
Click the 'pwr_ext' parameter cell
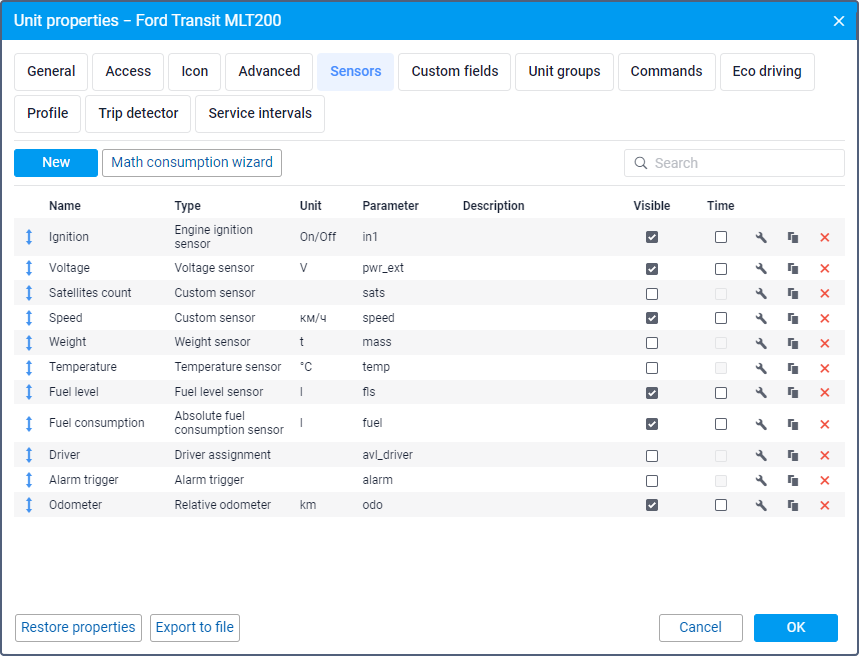(383, 268)
